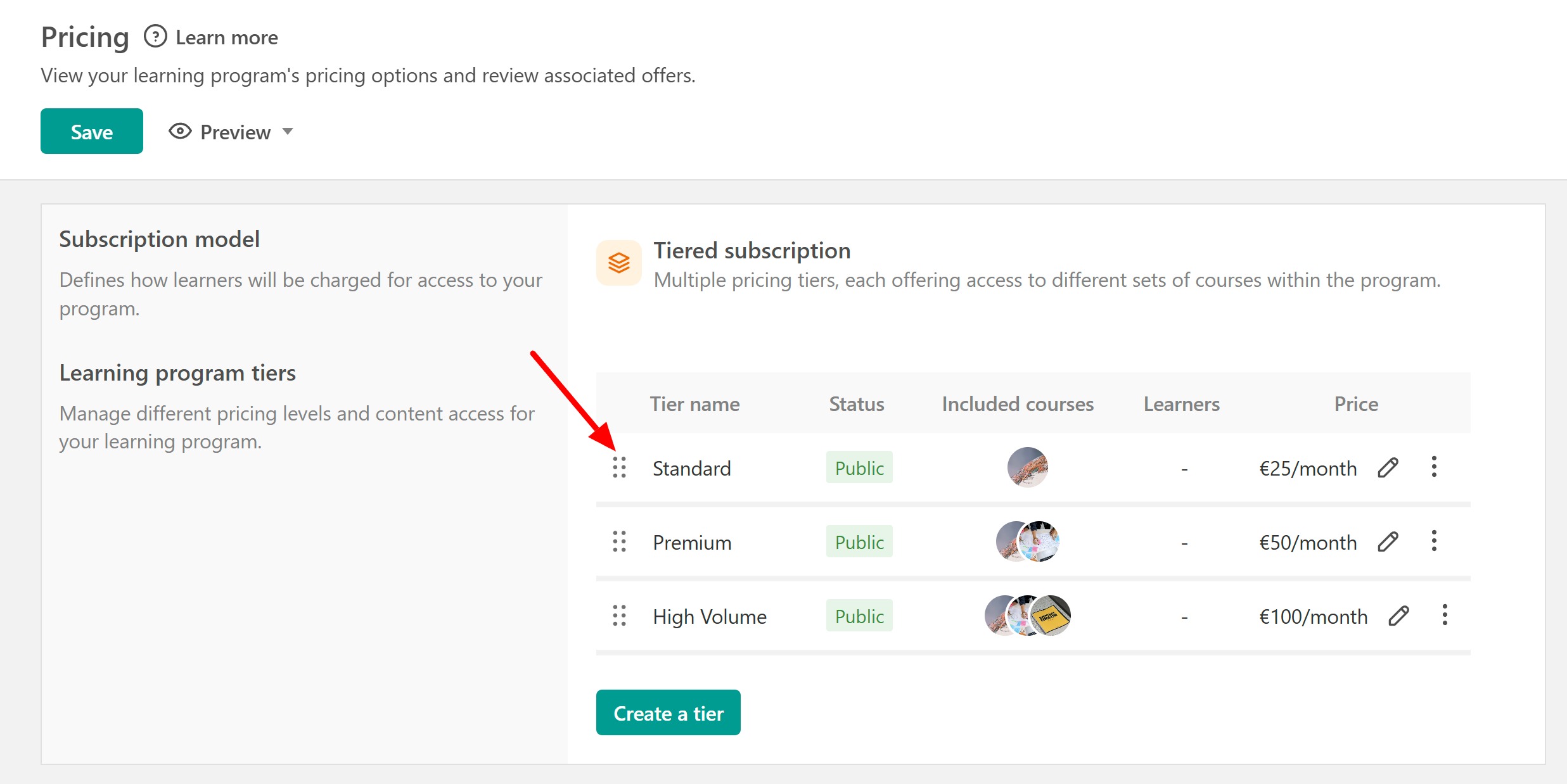Viewport: 1567px width, 784px height.
Task: Expand the Preview dropdown arrow
Action: 288,131
